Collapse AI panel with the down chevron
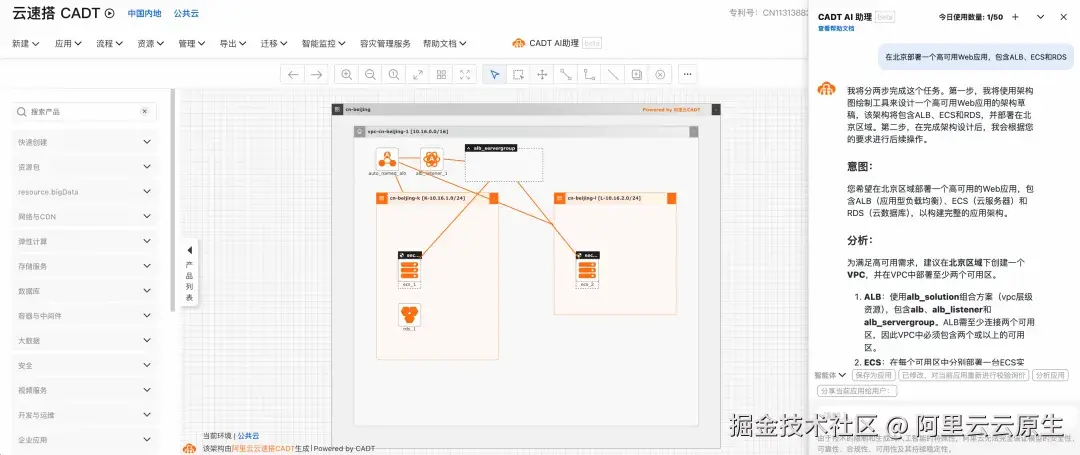Viewport: 1080px width, 455px height. tap(1040, 17)
